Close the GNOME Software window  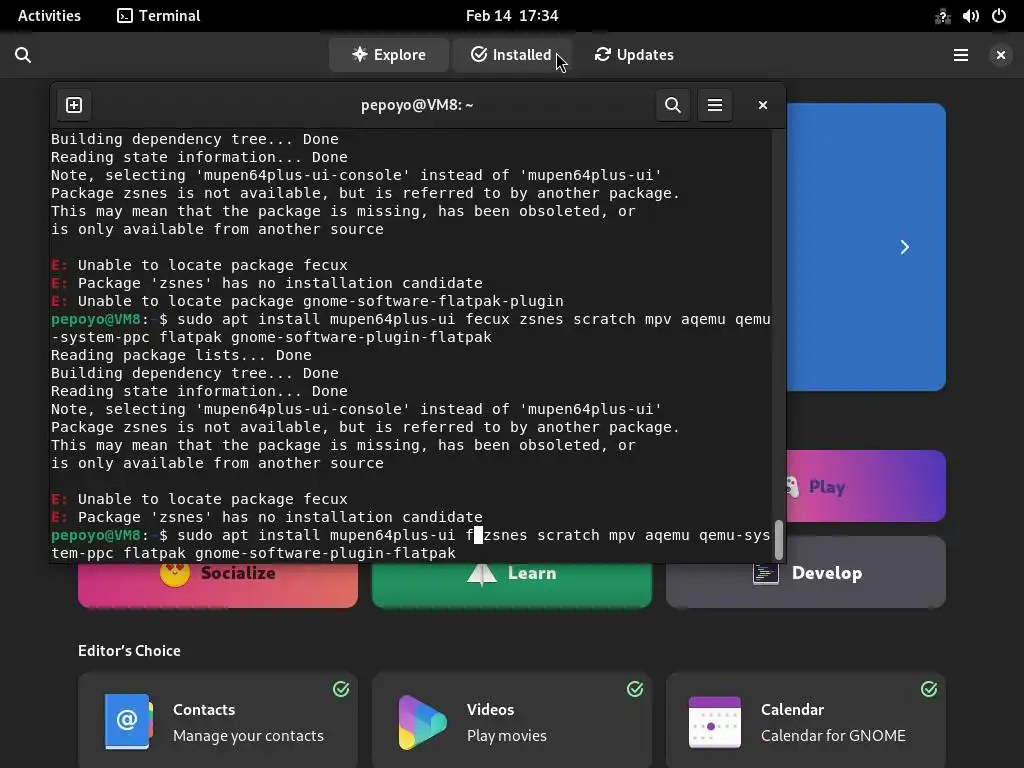pos(1000,55)
